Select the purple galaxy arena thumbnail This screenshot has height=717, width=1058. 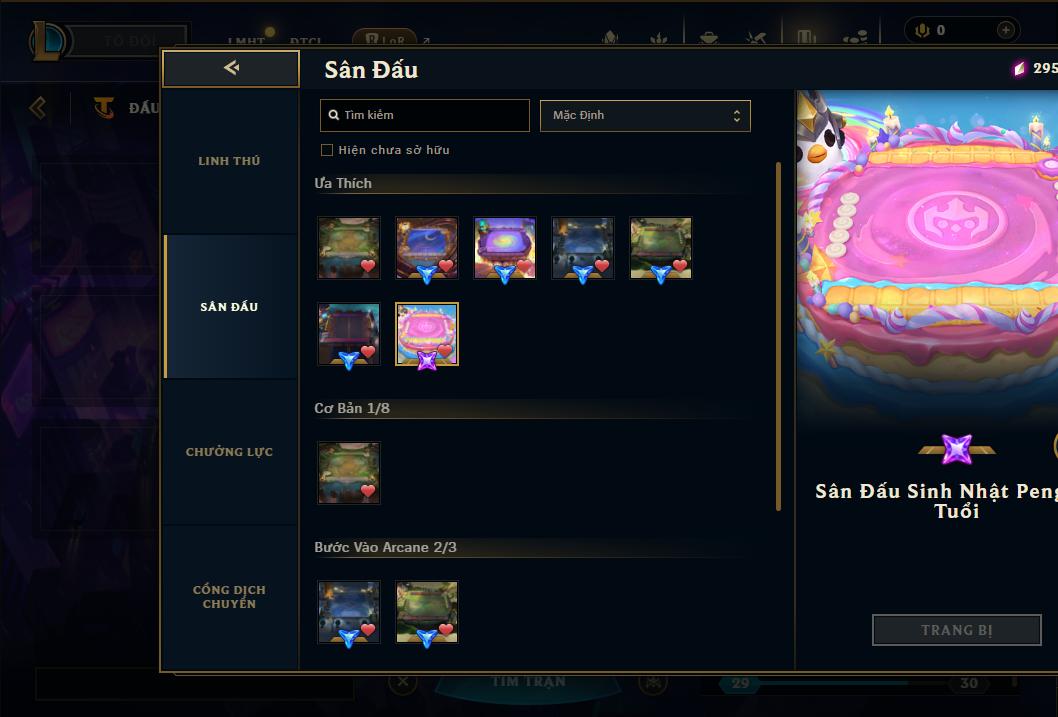[x=505, y=248]
